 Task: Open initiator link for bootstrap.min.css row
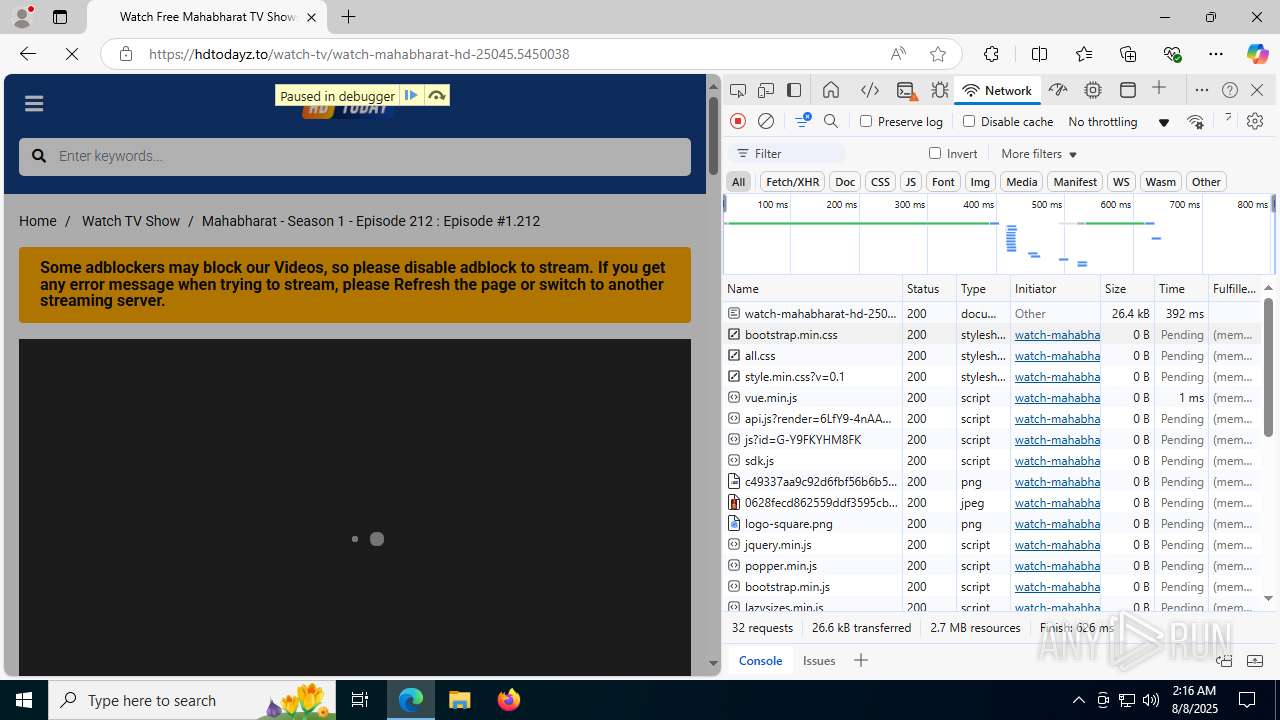point(1057,334)
